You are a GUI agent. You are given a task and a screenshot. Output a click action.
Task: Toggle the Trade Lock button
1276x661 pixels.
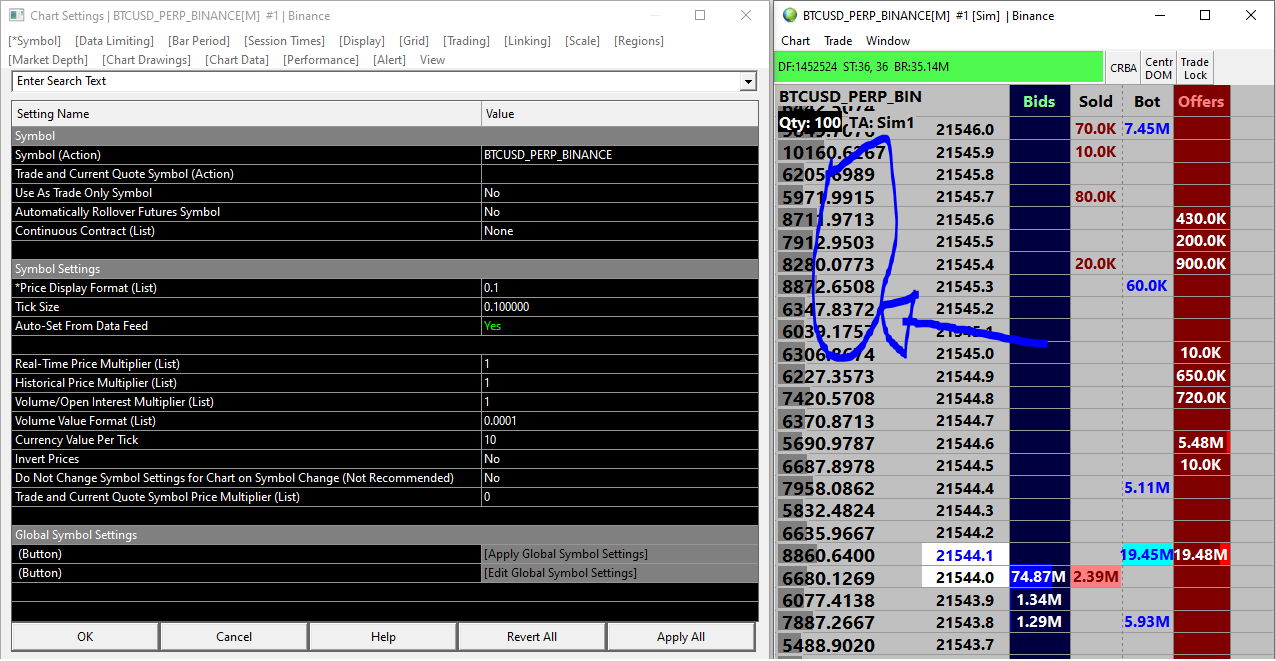[1195, 68]
